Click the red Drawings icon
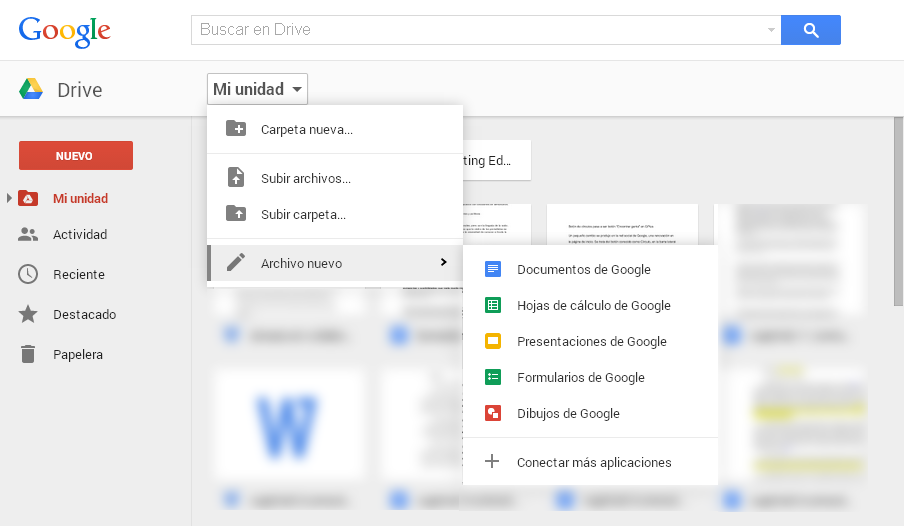Screen dimensions: 904x526 click(x=493, y=413)
